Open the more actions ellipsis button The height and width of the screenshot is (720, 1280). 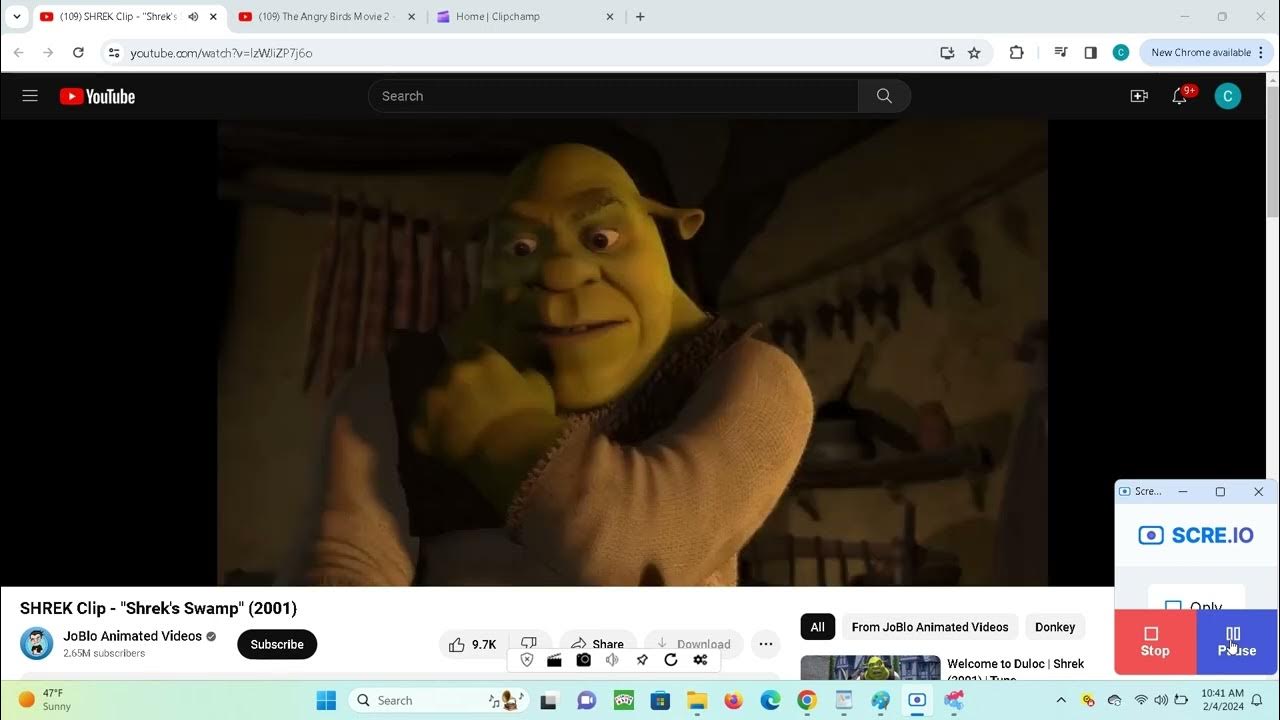click(765, 644)
